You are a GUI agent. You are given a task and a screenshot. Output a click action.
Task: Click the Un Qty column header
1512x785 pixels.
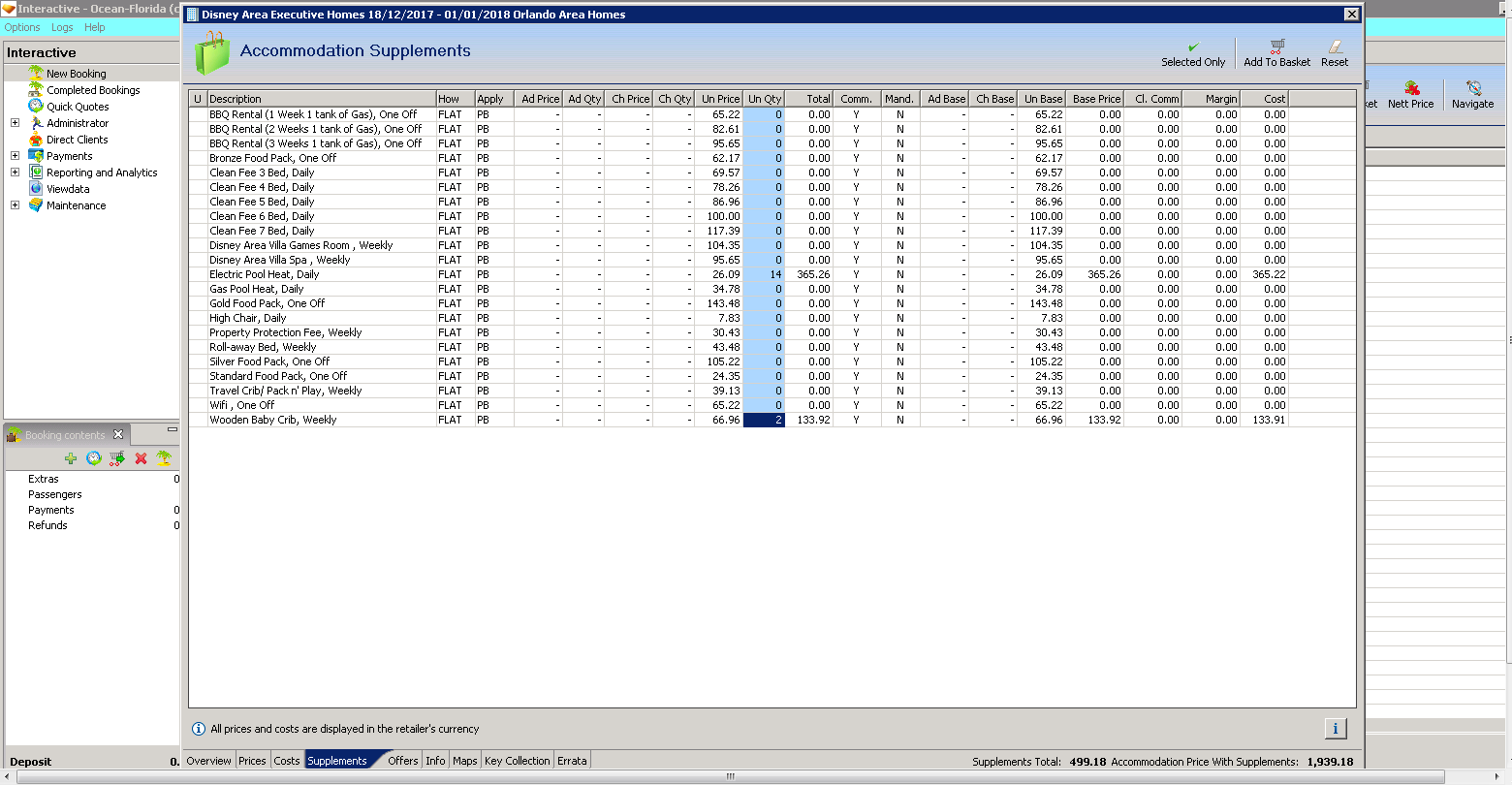click(764, 99)
